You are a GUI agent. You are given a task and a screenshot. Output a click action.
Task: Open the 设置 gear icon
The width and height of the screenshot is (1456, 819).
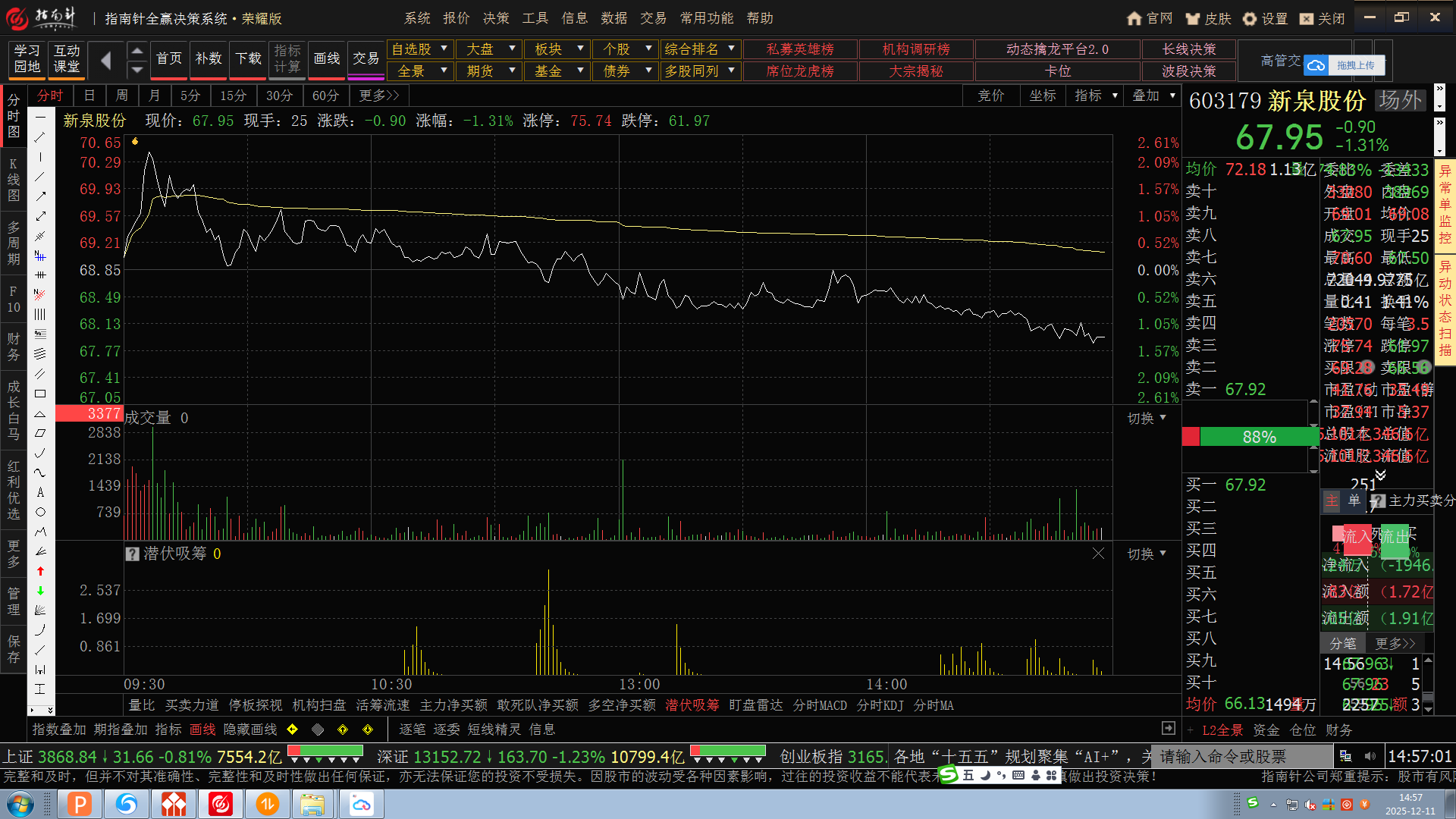click(1250, 18)
